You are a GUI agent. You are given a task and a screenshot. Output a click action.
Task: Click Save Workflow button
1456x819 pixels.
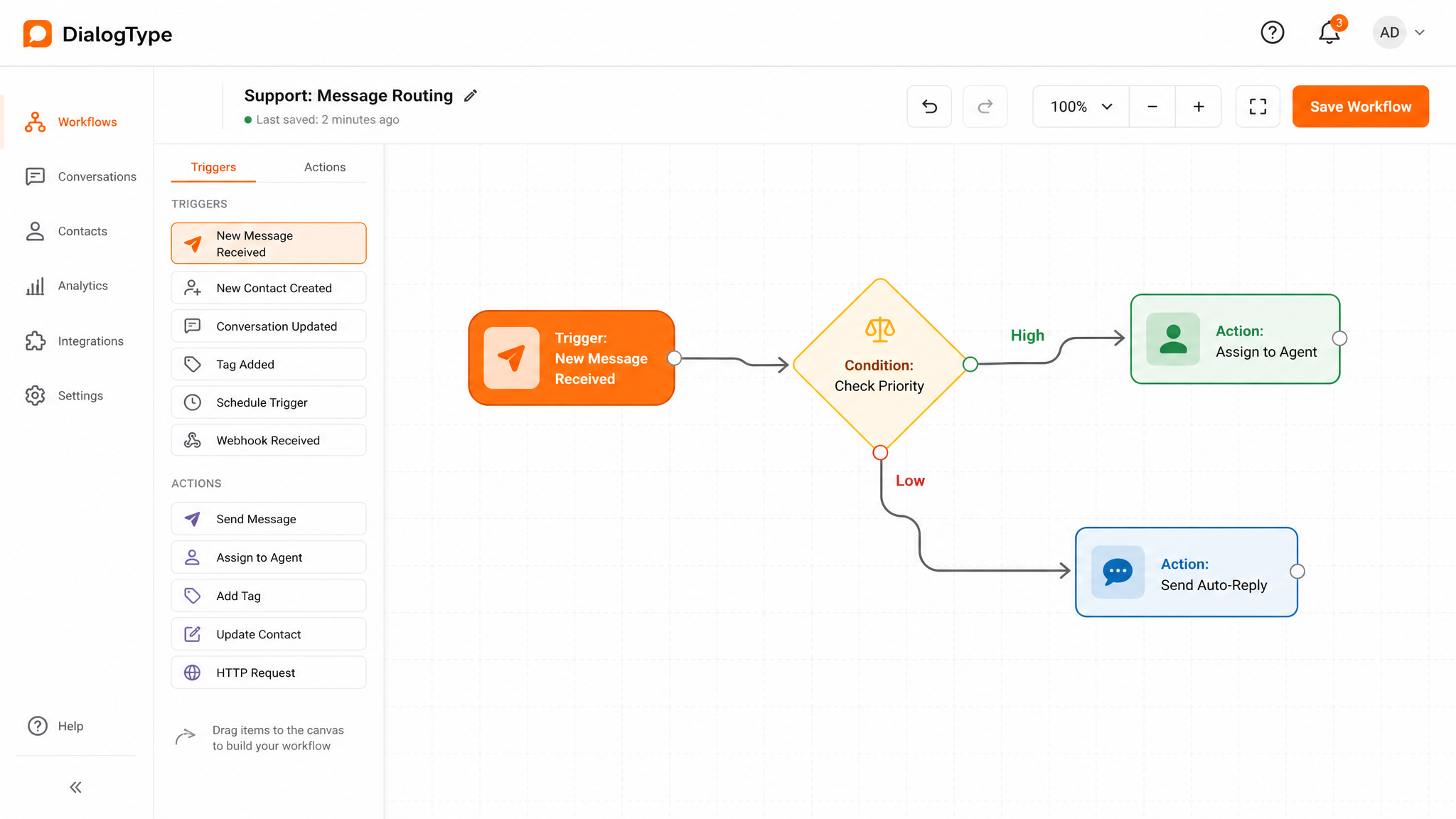pyautogui.click(x=1361, y=107)
